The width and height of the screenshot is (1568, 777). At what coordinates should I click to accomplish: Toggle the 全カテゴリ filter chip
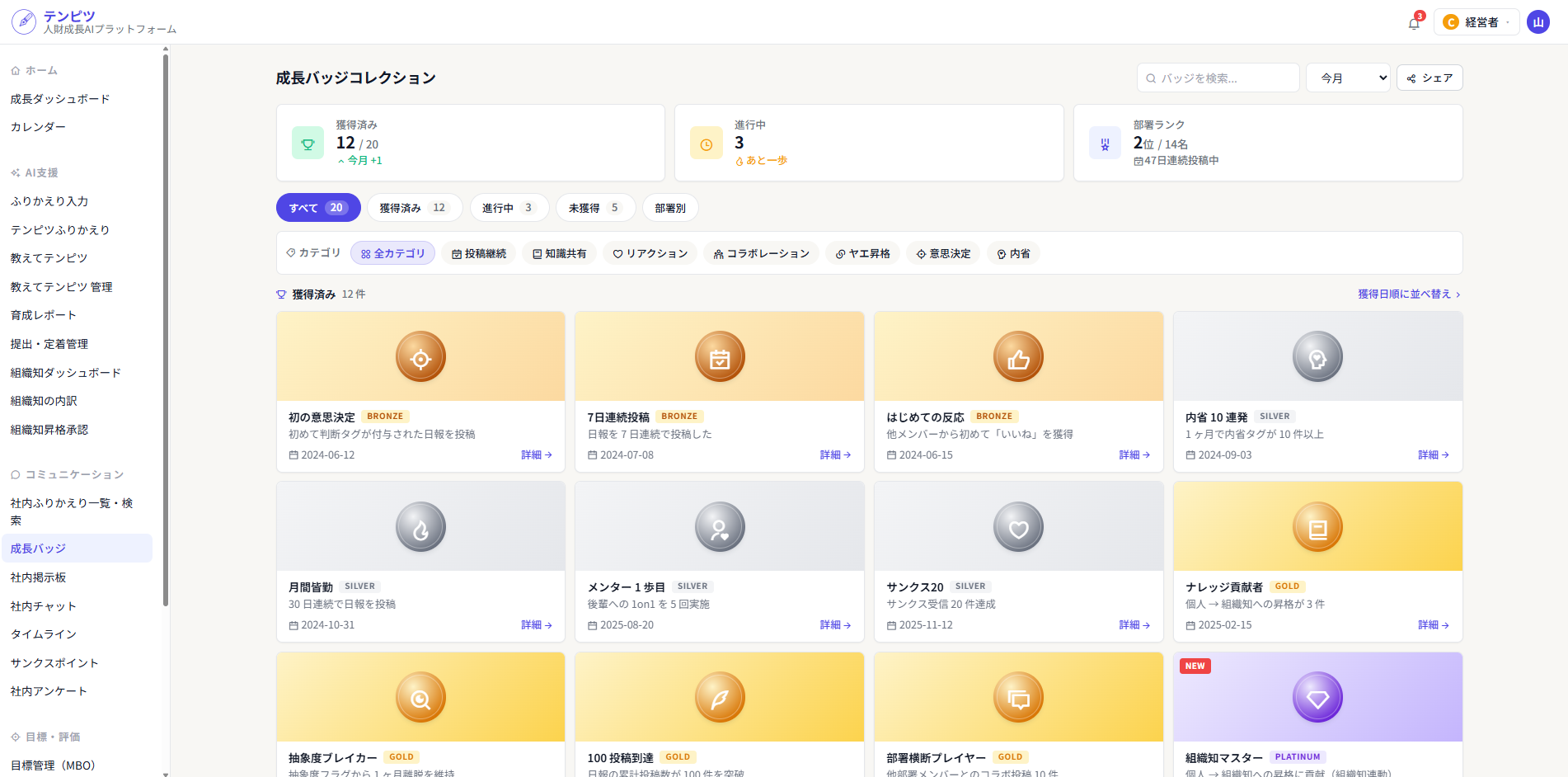coord(392,253)
